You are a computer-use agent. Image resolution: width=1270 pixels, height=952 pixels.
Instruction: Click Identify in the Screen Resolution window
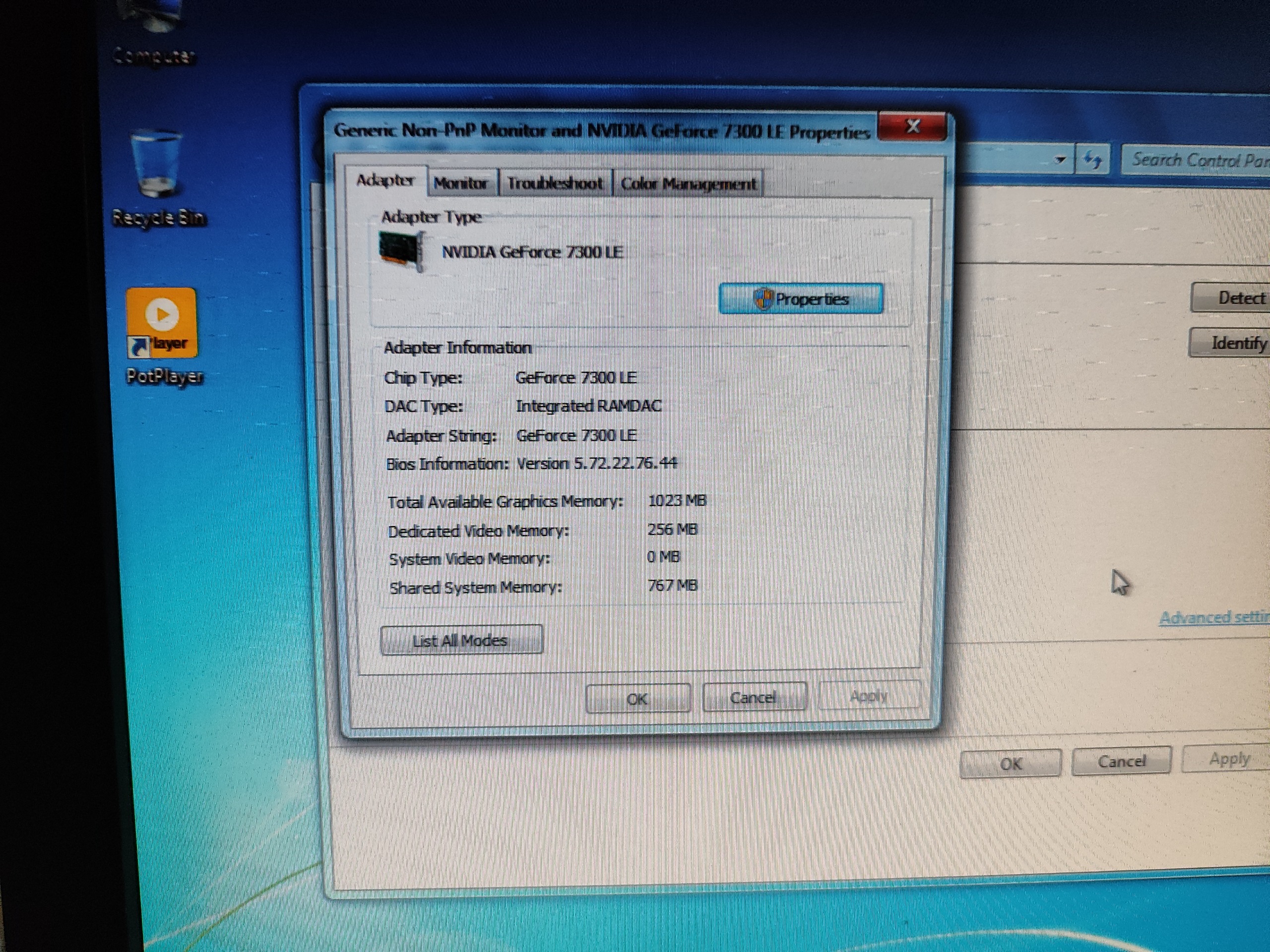tap(1230, 343)
